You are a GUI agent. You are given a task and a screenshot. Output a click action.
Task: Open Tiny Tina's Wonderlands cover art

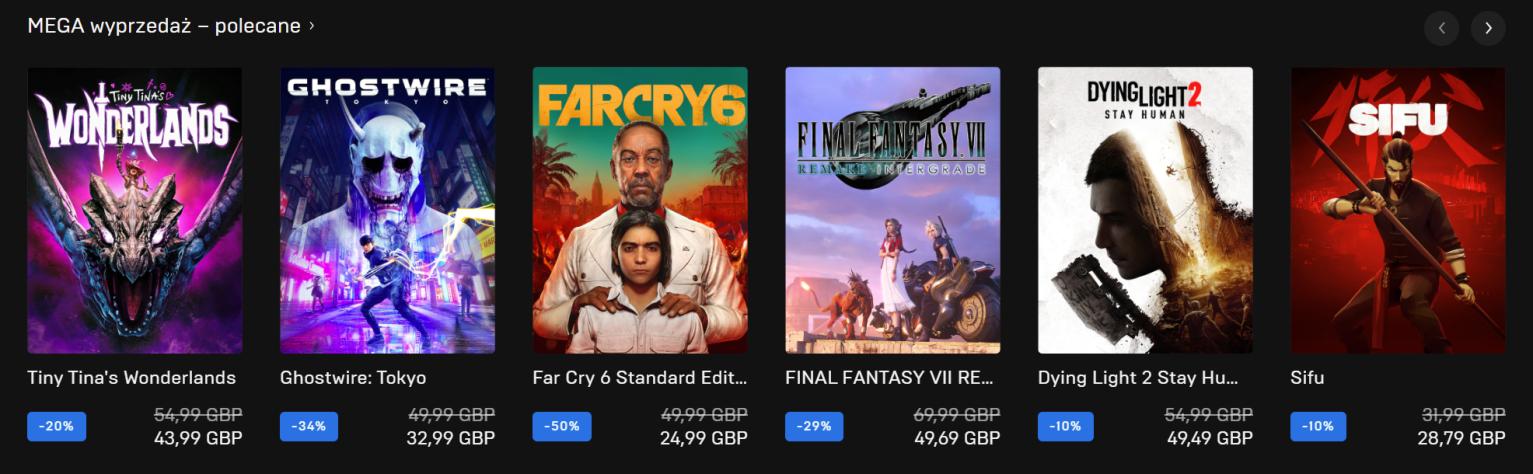point(135,210)
